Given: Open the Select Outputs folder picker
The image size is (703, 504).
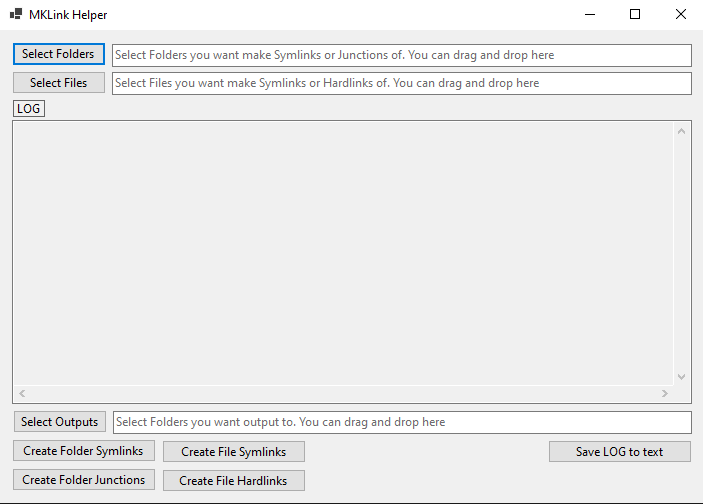Looking at the screenshot, I should coord(60,422).
